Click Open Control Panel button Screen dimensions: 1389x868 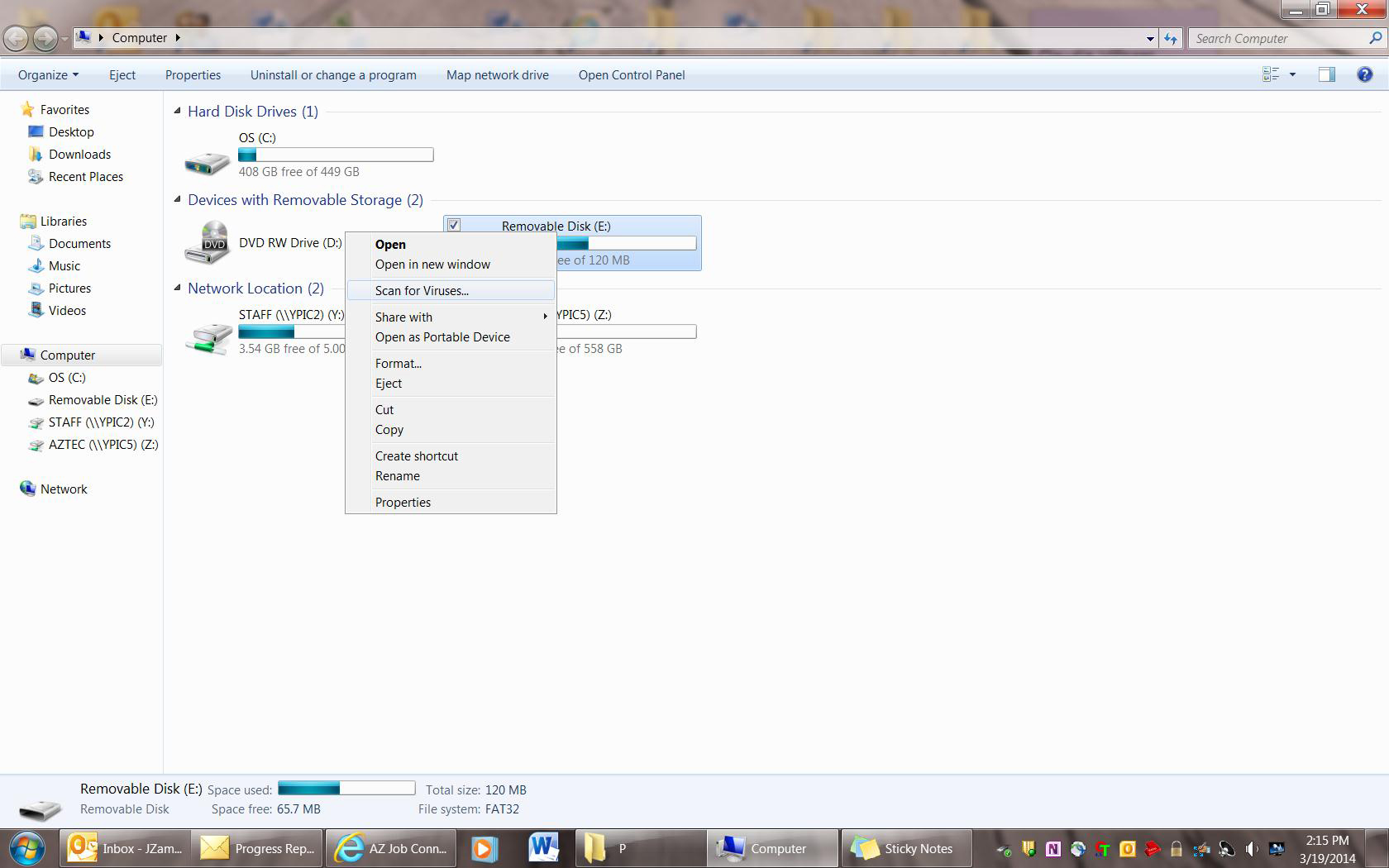tap(631, 74)
